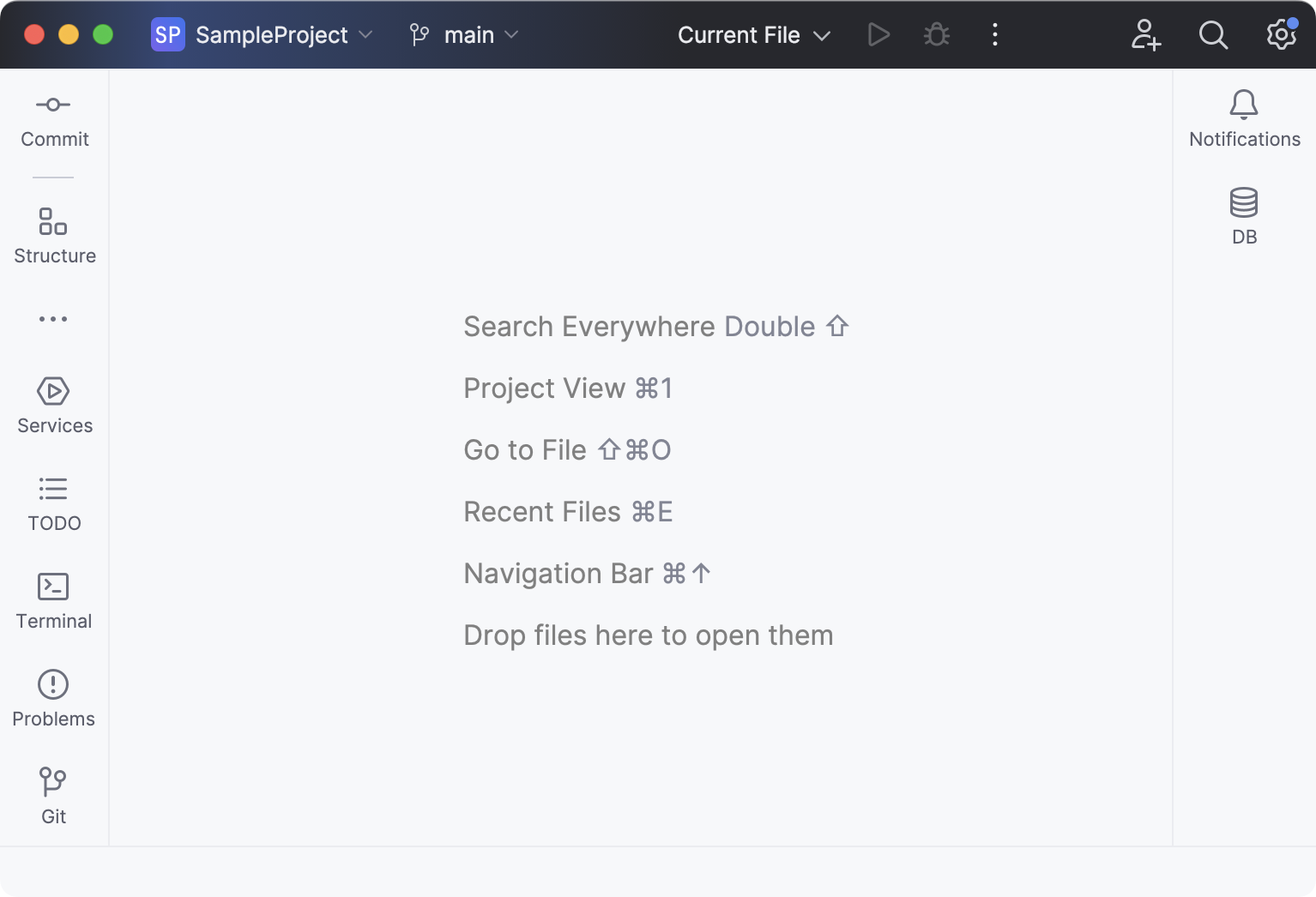Click the Search Everywhere shortcut link
This screenshot has height=897, width=1316.
[655, 327]
